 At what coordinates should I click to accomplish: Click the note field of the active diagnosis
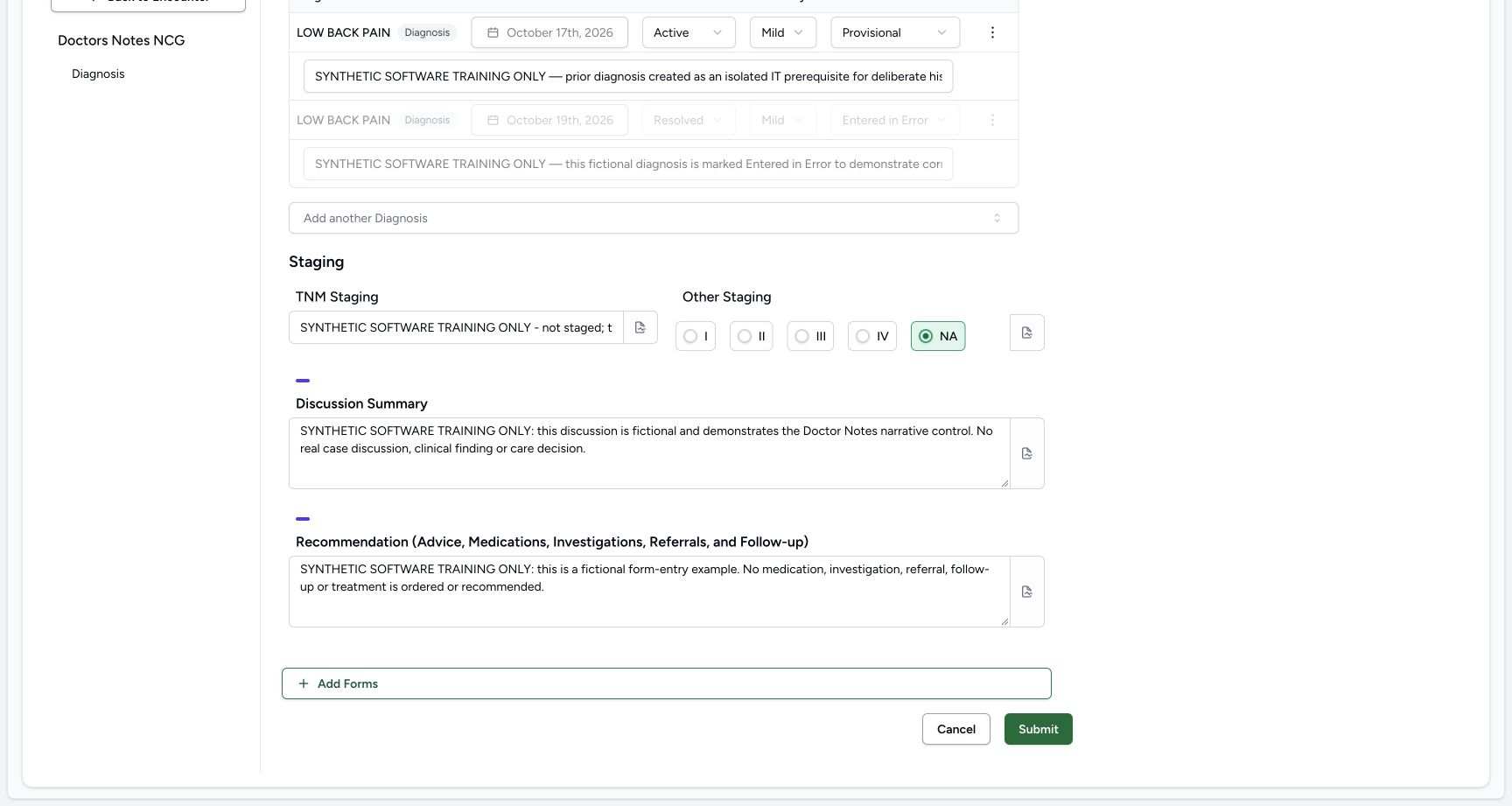tap(628, 76)
